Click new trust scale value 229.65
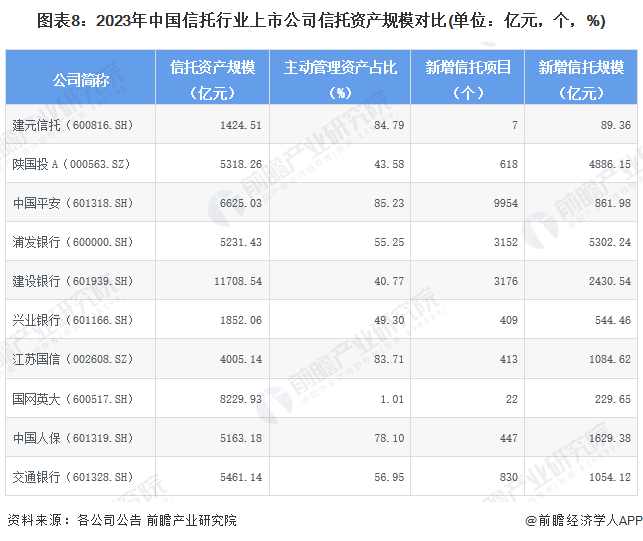The image size is (643, 541). coord(613,399)
